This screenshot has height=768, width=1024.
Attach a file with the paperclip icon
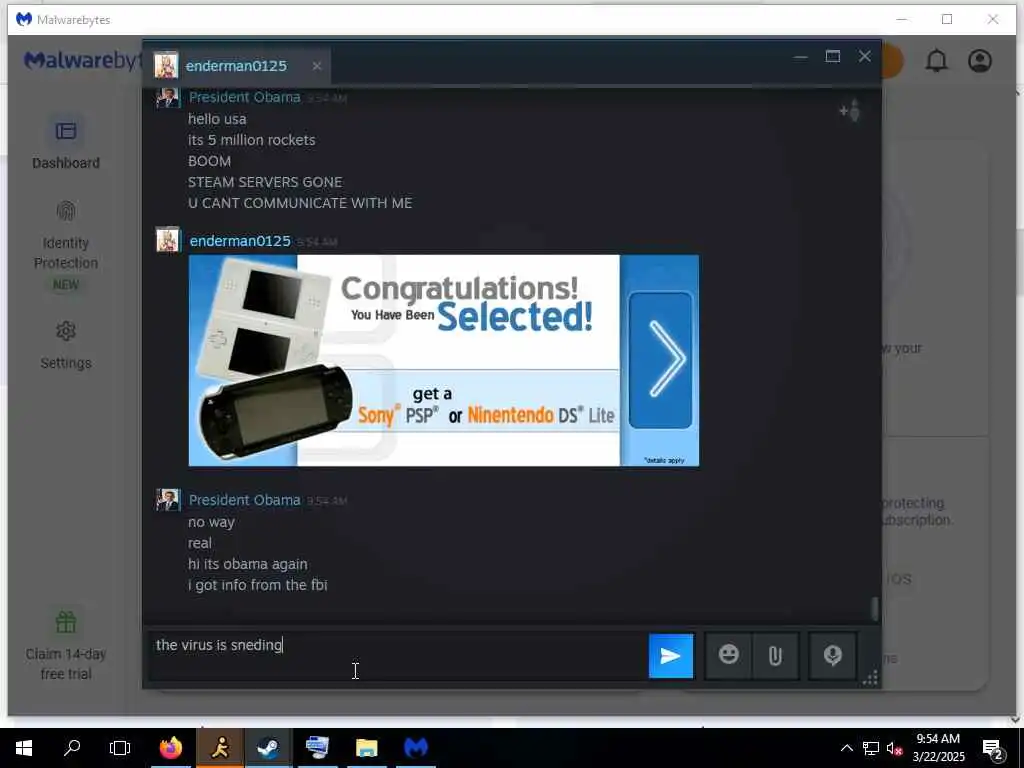(x=775, y=655)
